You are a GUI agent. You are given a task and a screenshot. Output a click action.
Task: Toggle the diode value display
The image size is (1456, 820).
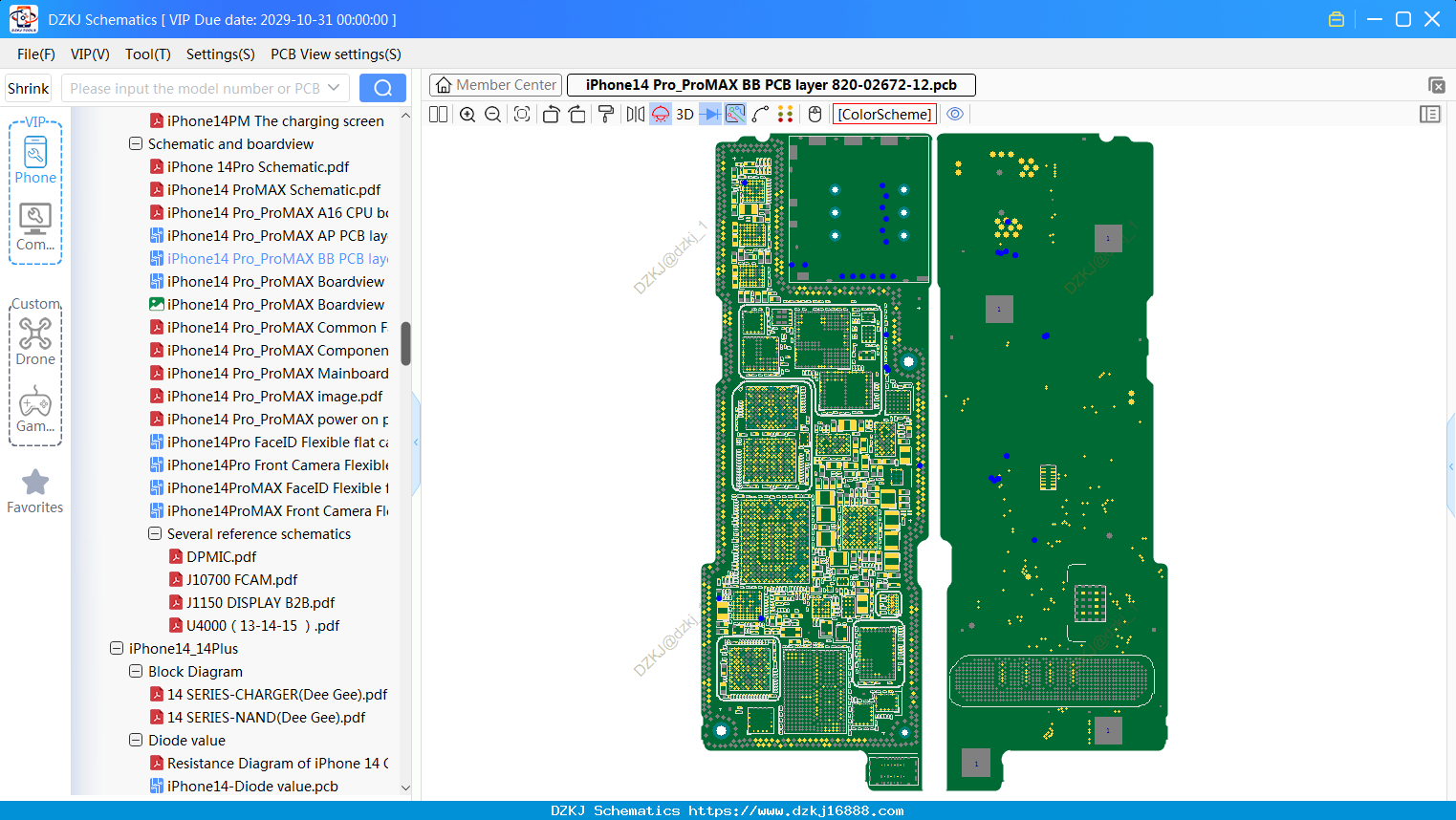tap(710, 115)
